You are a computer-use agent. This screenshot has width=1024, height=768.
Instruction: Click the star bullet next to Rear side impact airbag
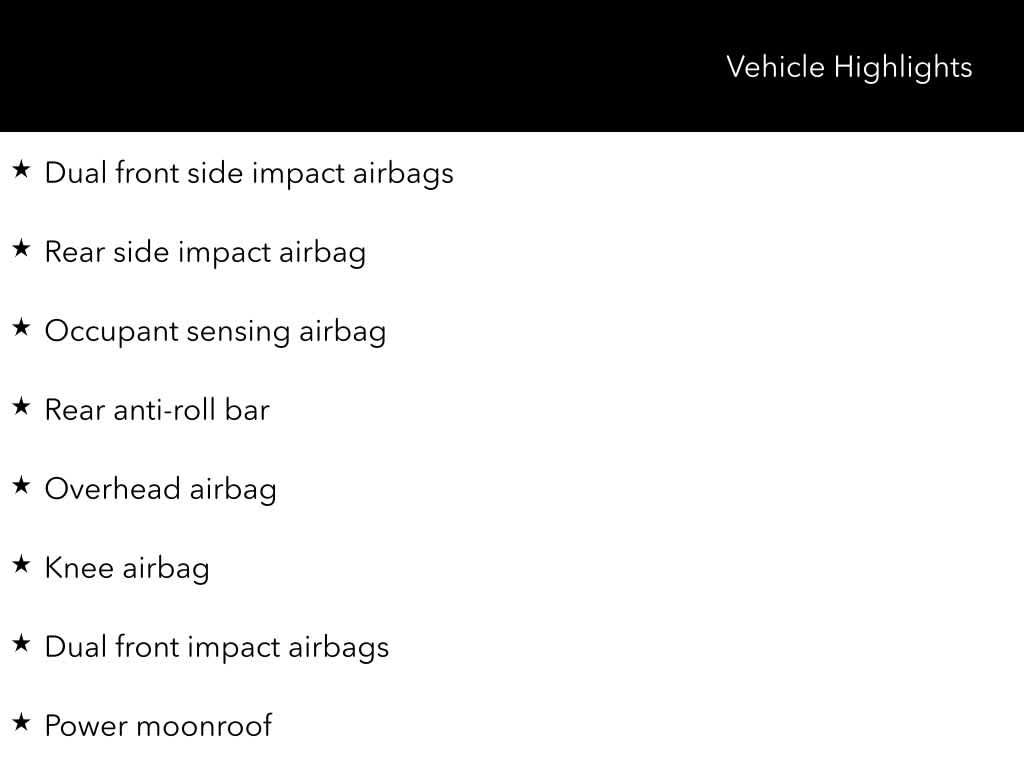21,249
